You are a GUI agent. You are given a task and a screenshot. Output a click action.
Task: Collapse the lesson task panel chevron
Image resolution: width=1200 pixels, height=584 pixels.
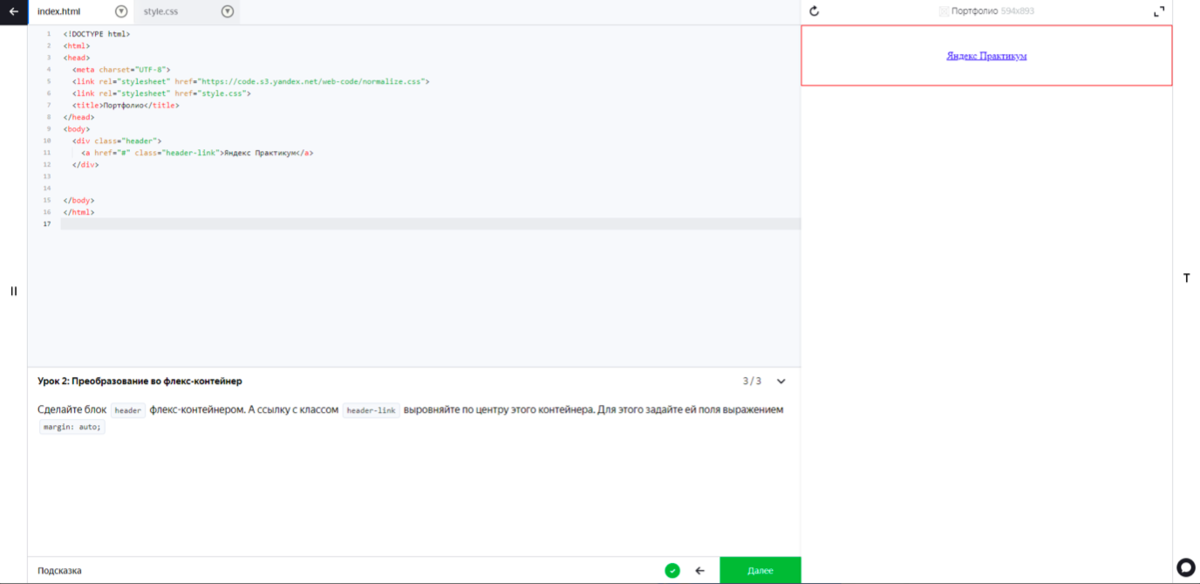tap(781, 381)
